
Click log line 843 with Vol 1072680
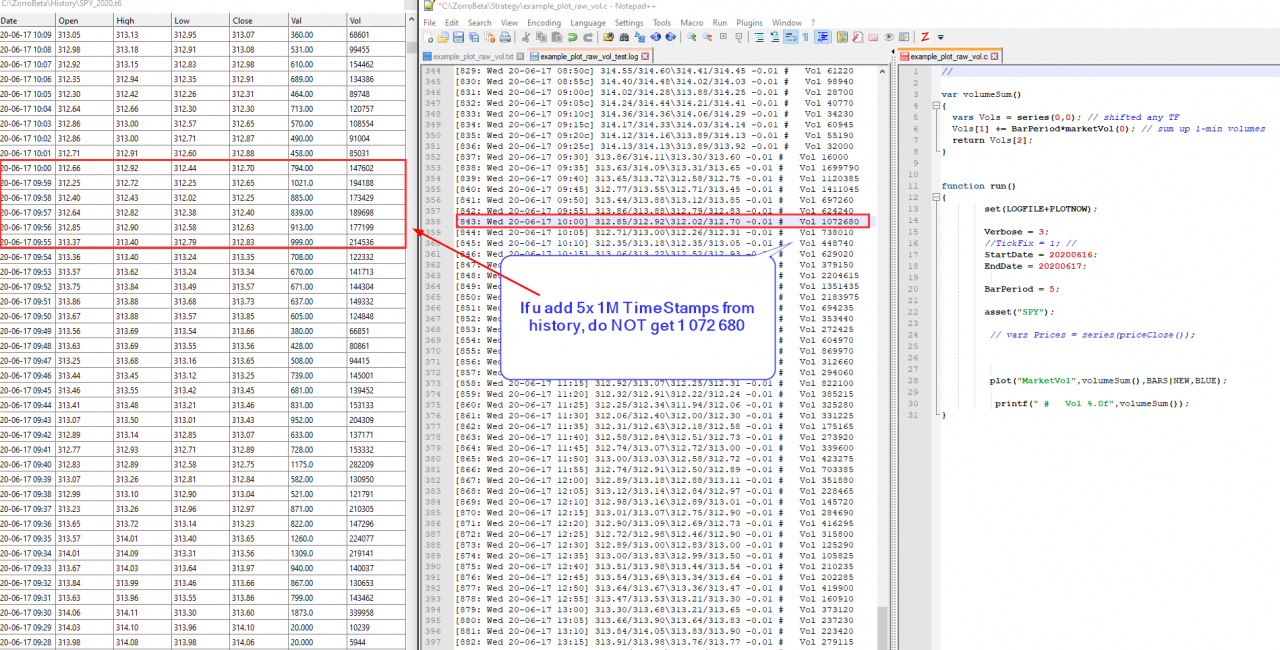(x=662, y=221)
